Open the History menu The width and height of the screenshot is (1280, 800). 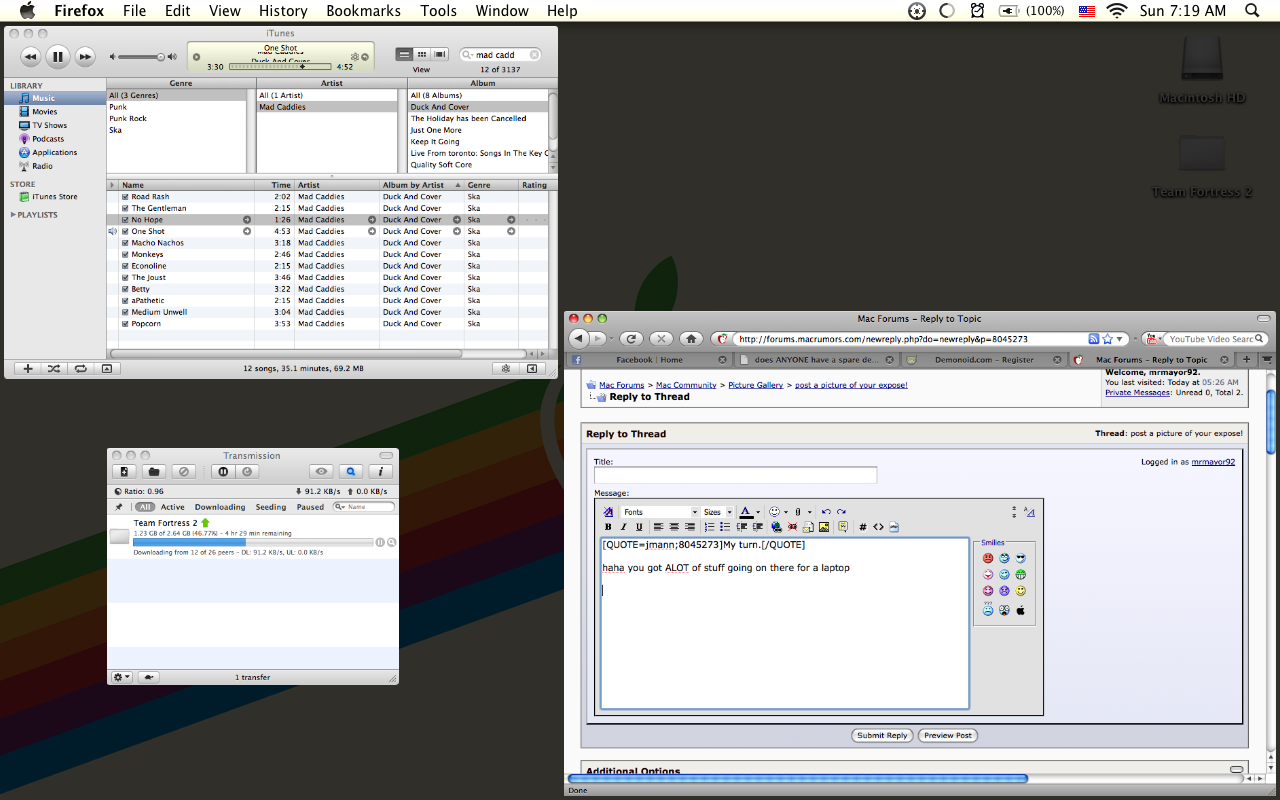coord(283,11)
